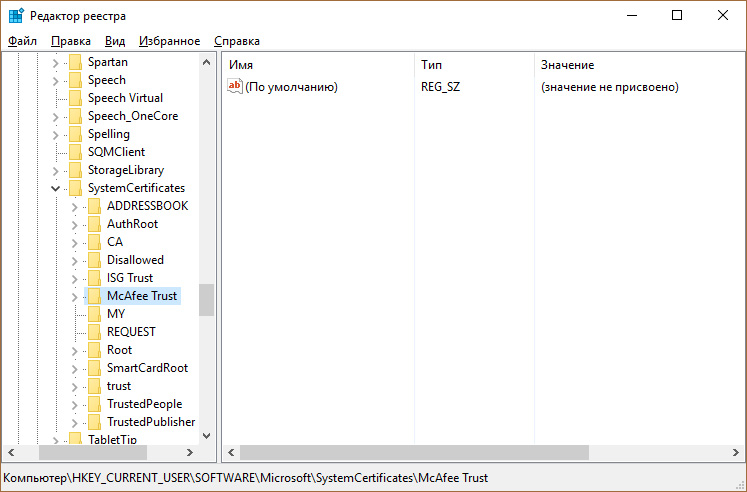Viewport: 747px width, 492px height.
Task: Expand the ADDRESSBOOK key
Action: click(74, 207)
